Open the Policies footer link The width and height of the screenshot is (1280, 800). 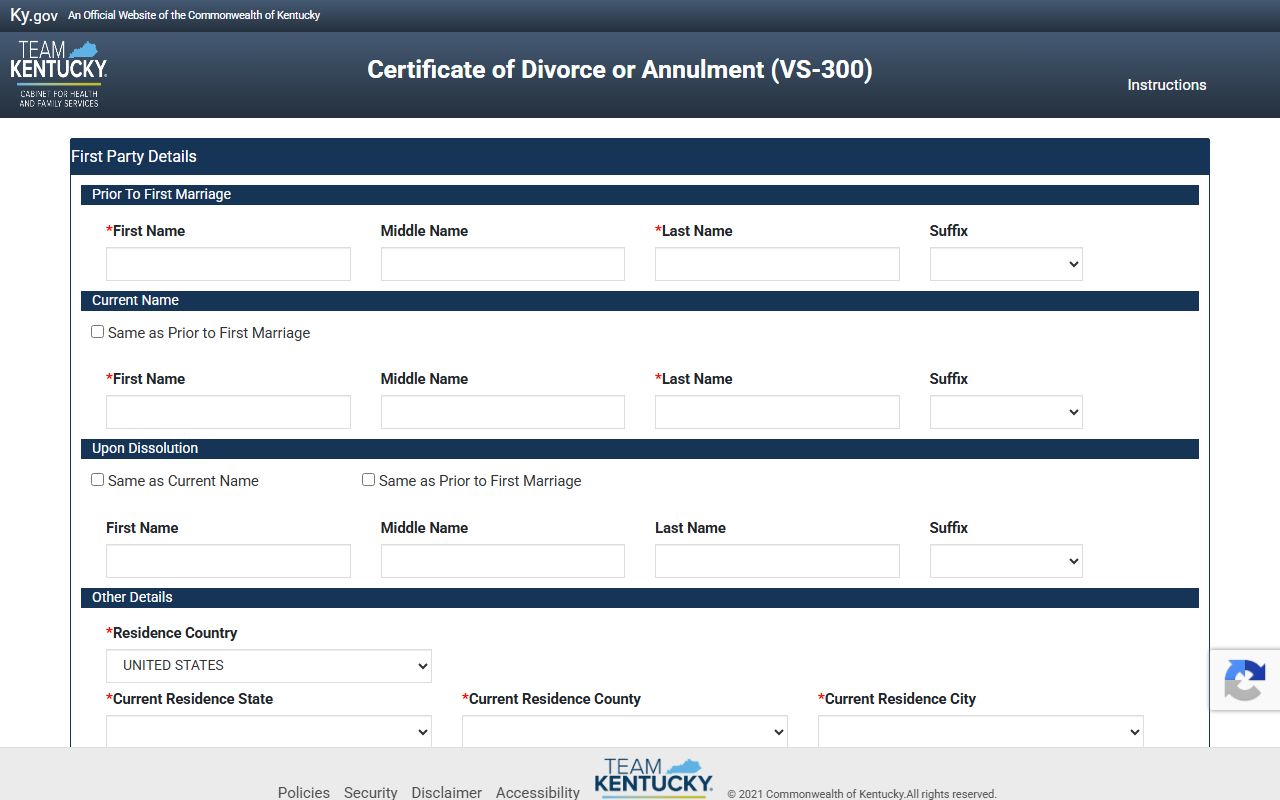pos(304,792)
